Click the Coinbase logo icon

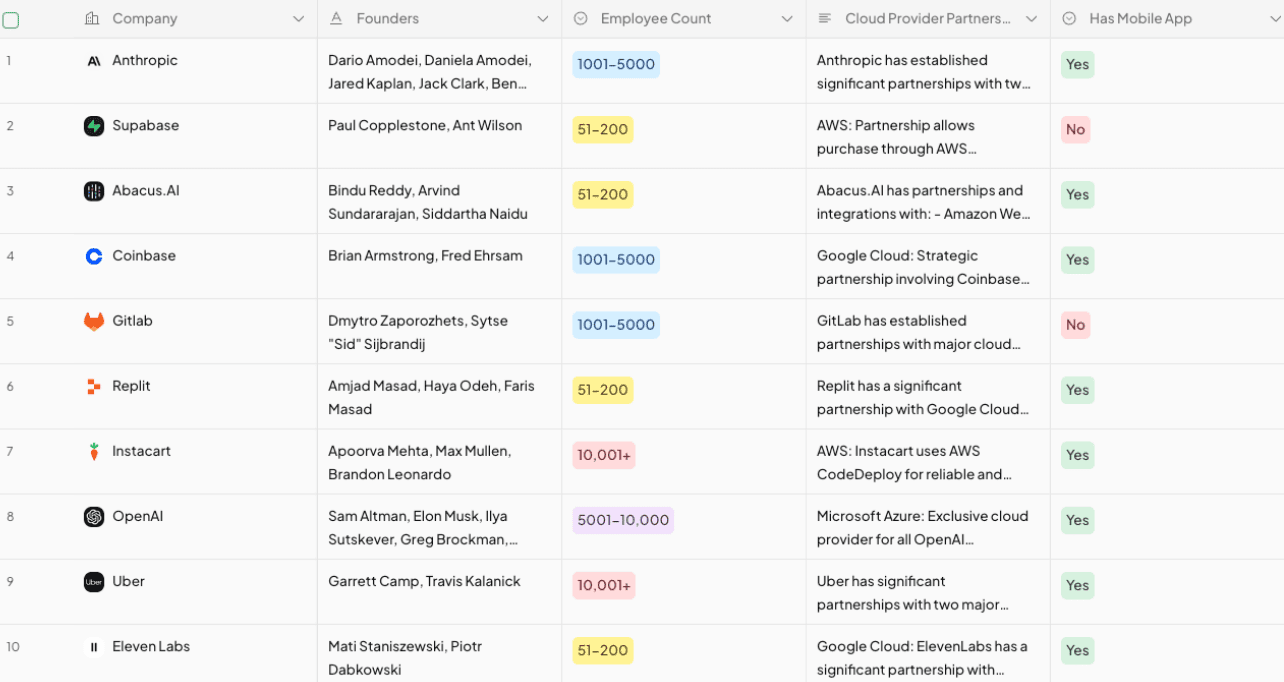click(94, 256)
